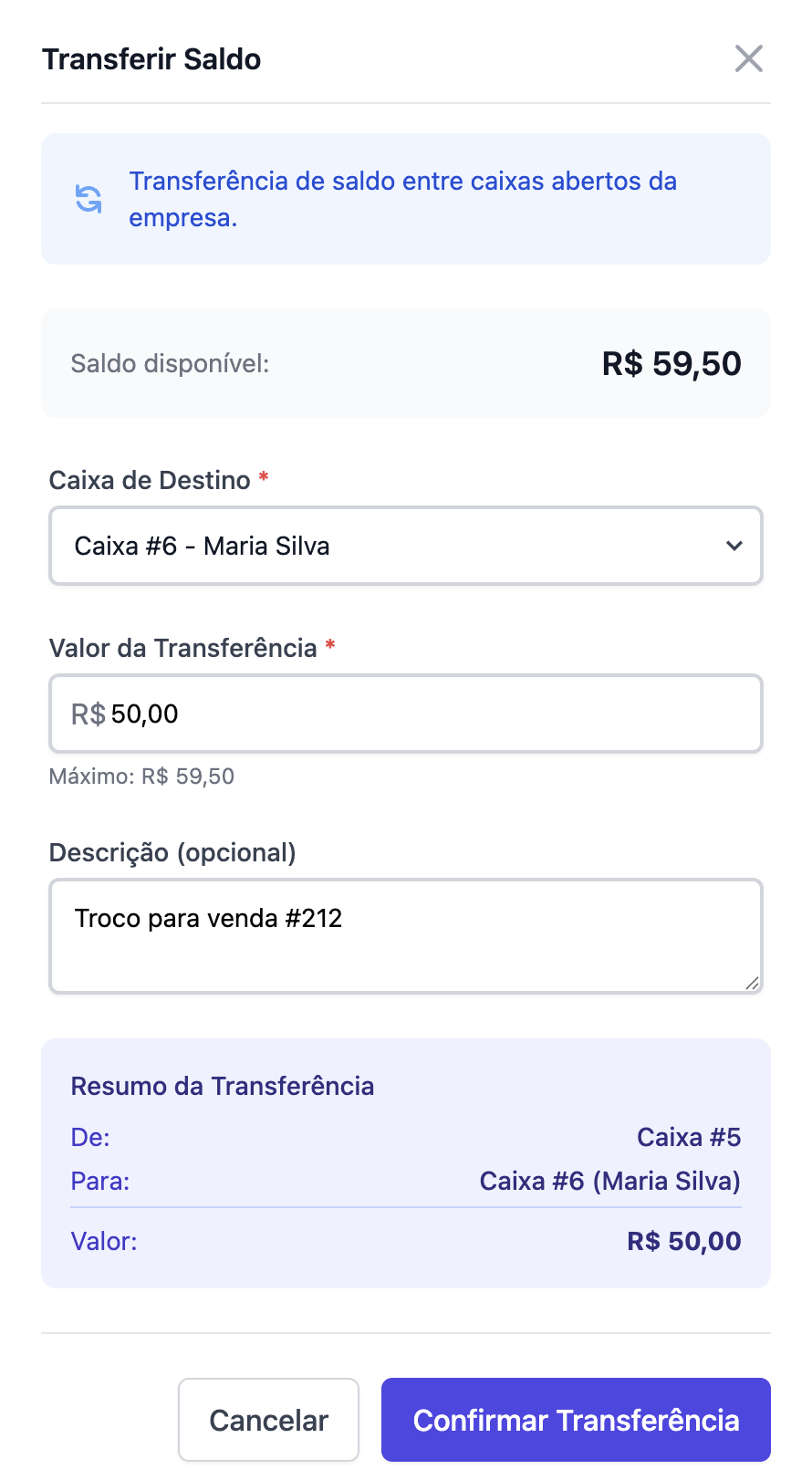Click the Caixa de Destino label

coord(150,480)
